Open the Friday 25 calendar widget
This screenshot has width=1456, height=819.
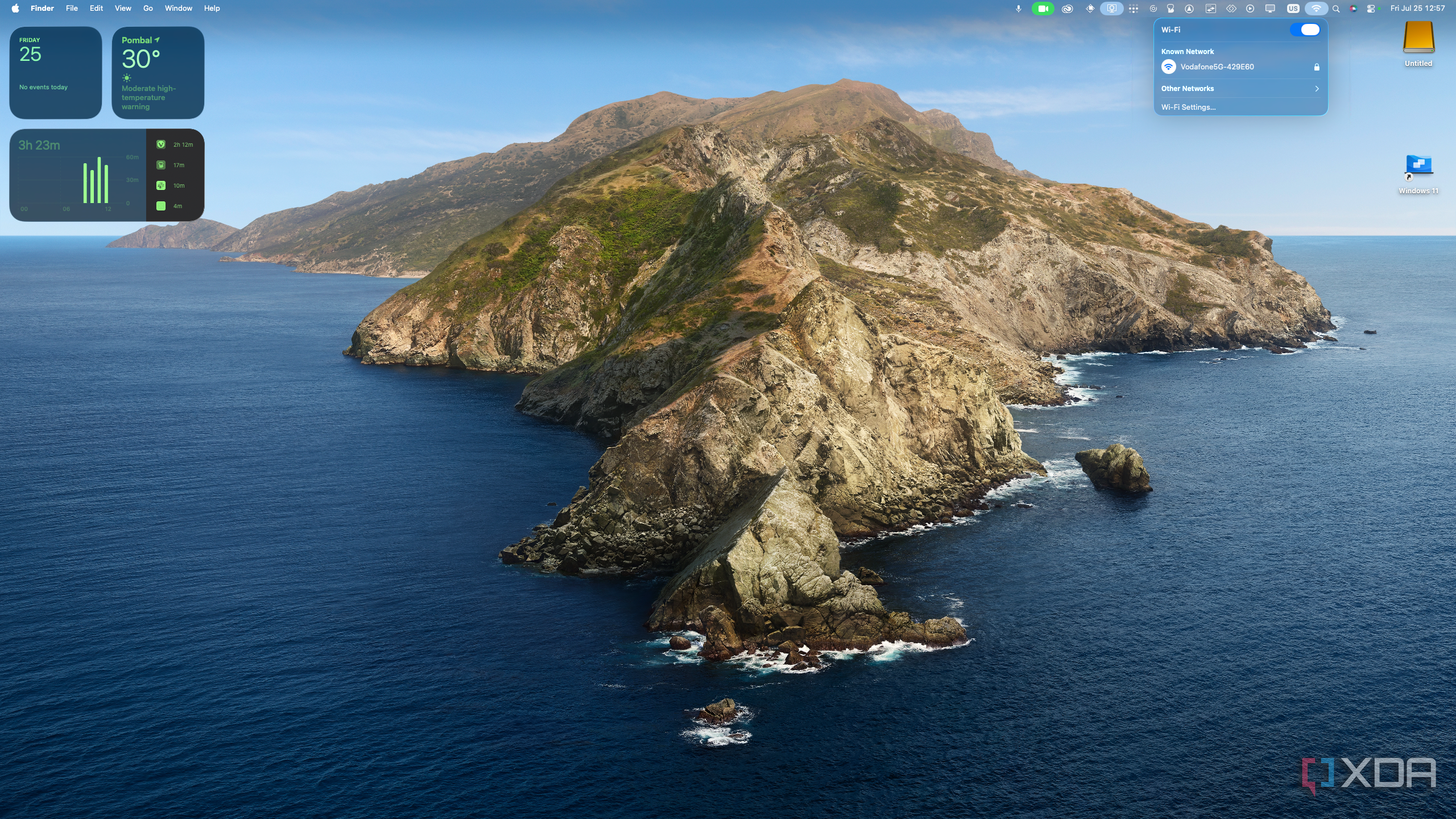pos(56,72)
